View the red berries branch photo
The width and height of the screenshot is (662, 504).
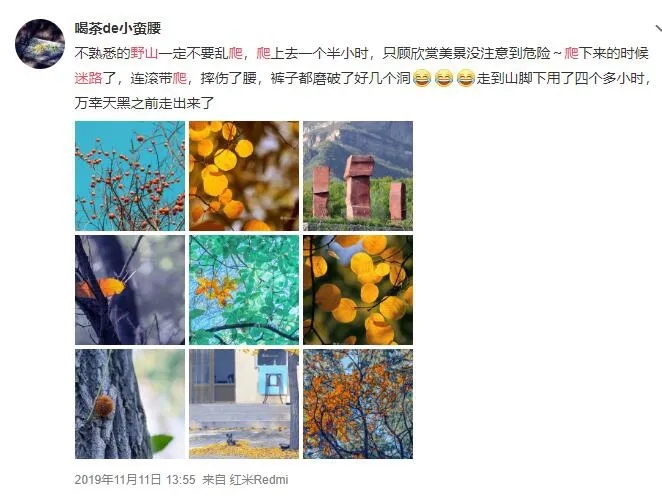pyautogui.click(x=130, y=176)
